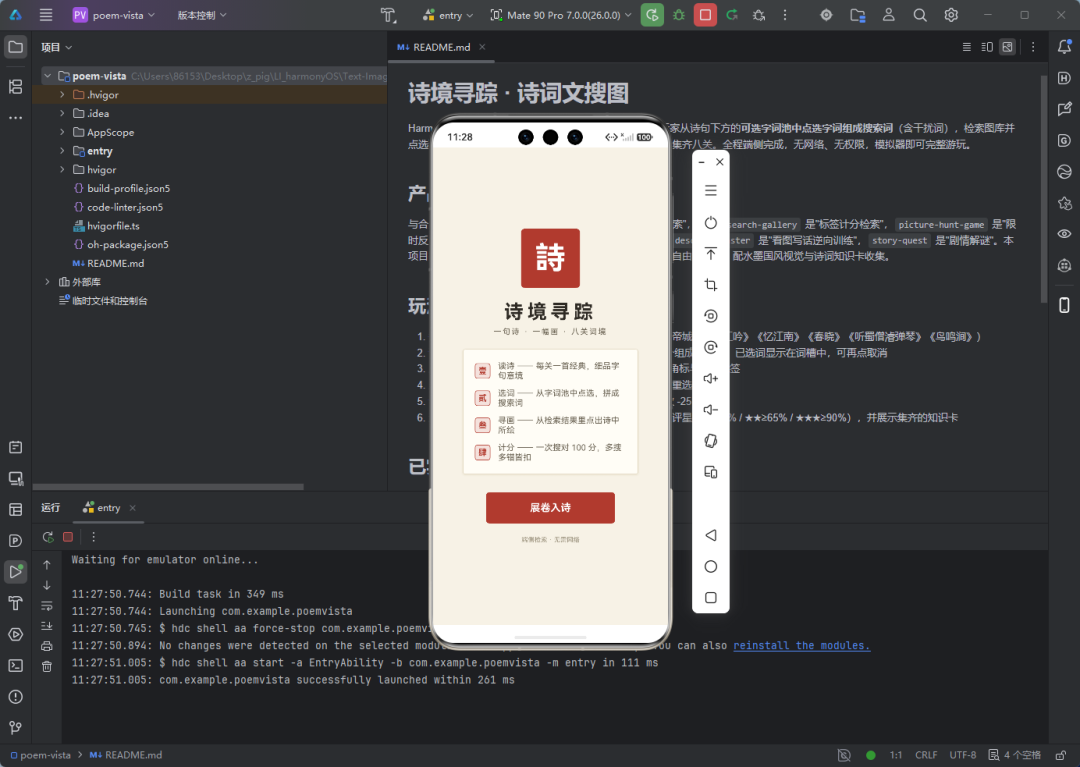This screenshot has width=1080, height=767.
Task: Open IDE settings gear
Action: pos(951,14)
